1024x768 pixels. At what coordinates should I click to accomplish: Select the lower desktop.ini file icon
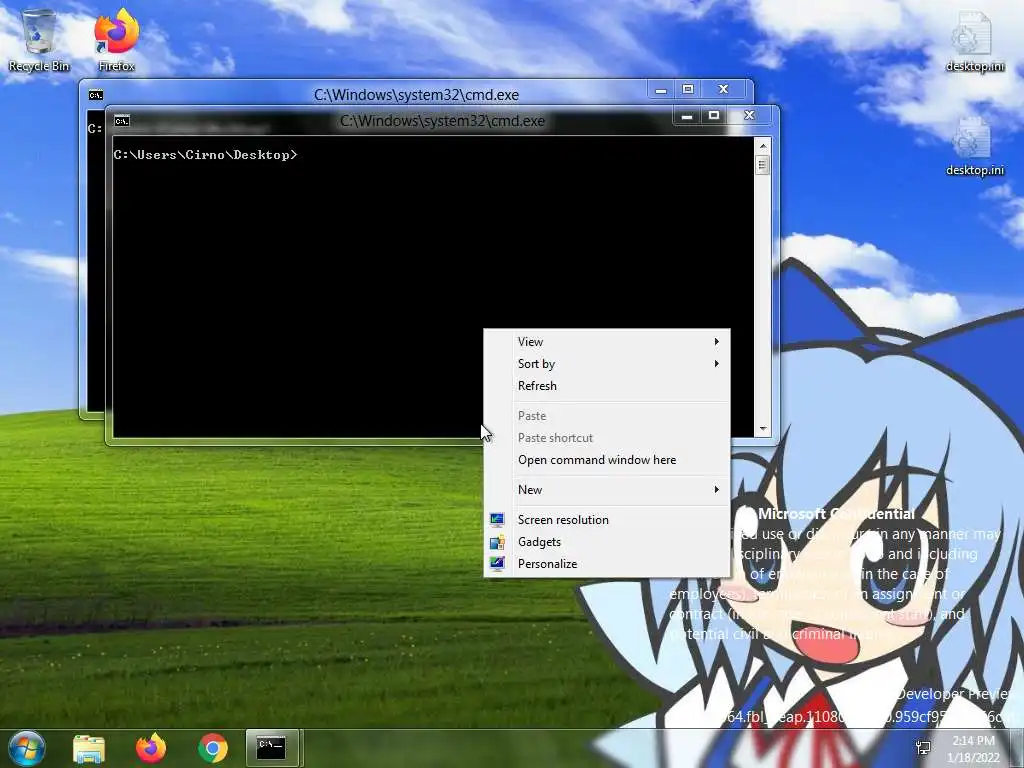[x=974, y=145]
